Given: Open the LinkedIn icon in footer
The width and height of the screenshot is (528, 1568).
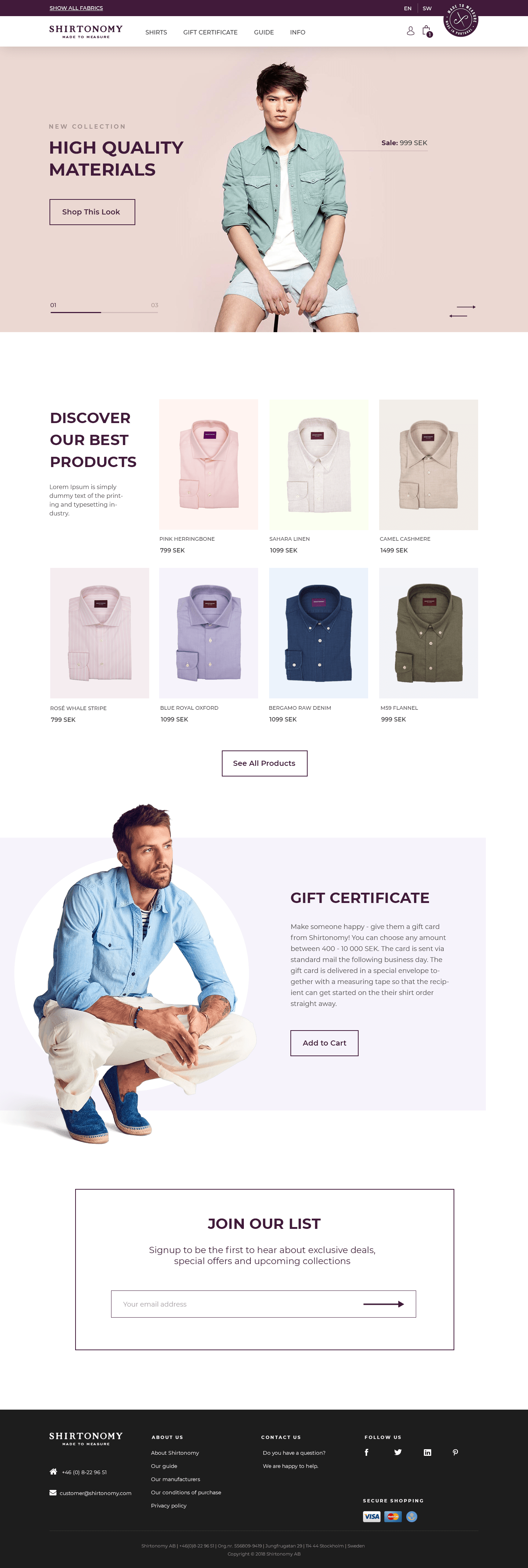Looking at the screenshot, I should pos(428,1453).
